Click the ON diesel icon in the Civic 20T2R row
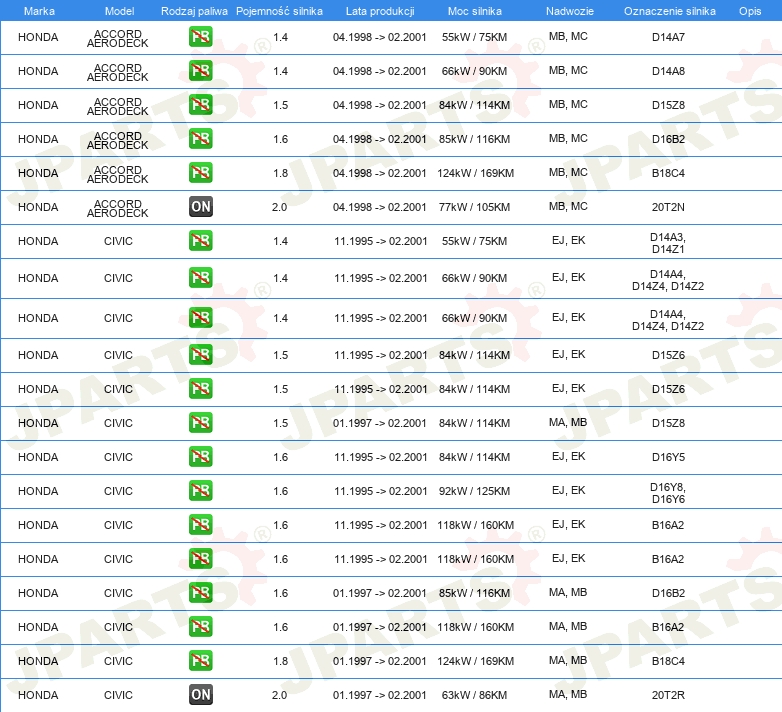 [x=200, y=694]
